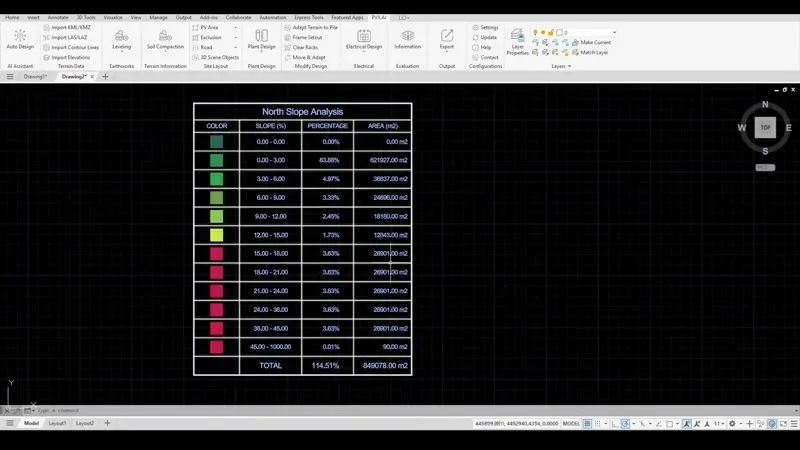Toggle polar tracking in status bar
800x450 pixels.
click(x=625, y=423)
